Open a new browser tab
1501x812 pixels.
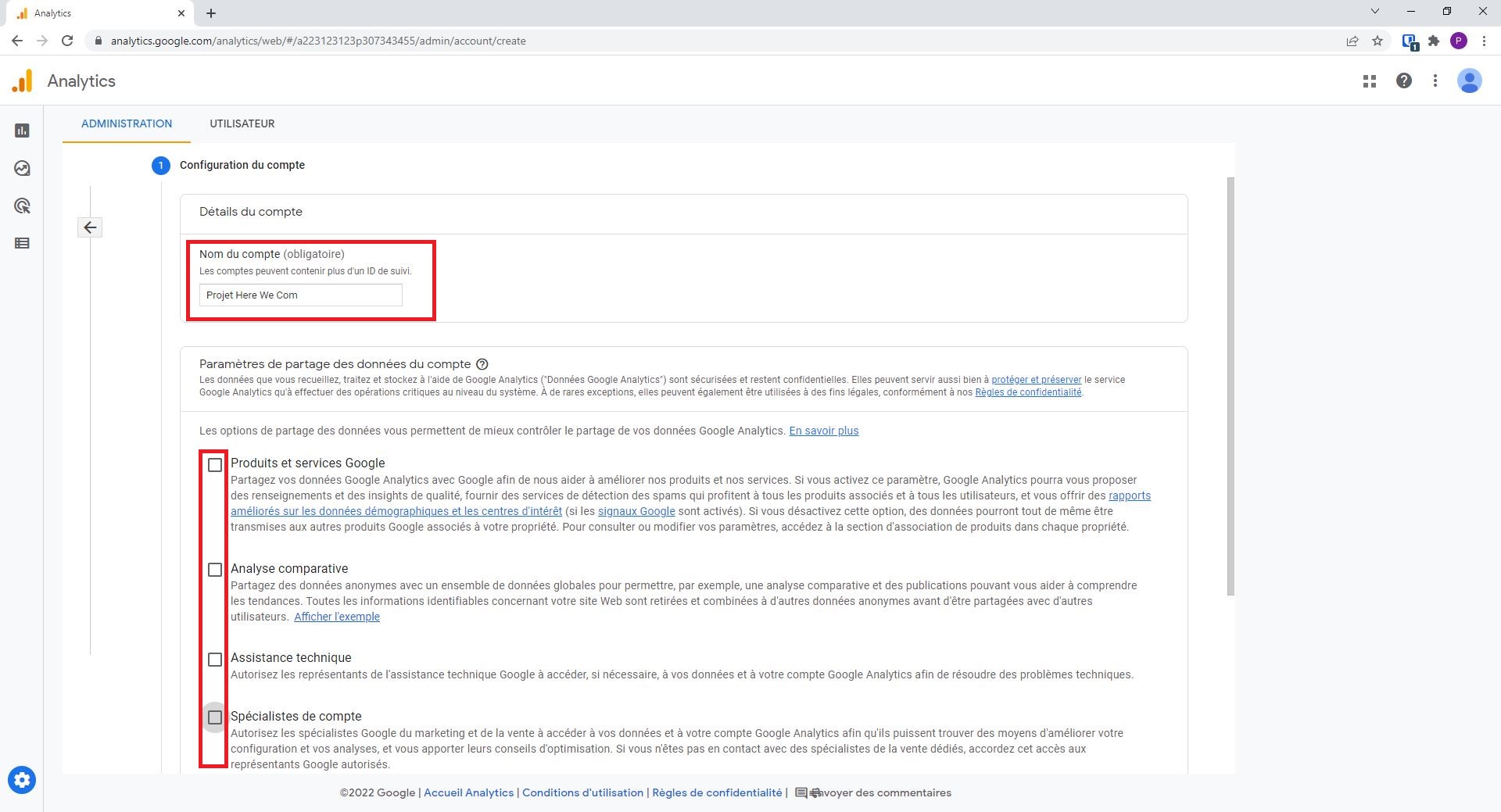(211, 13)
